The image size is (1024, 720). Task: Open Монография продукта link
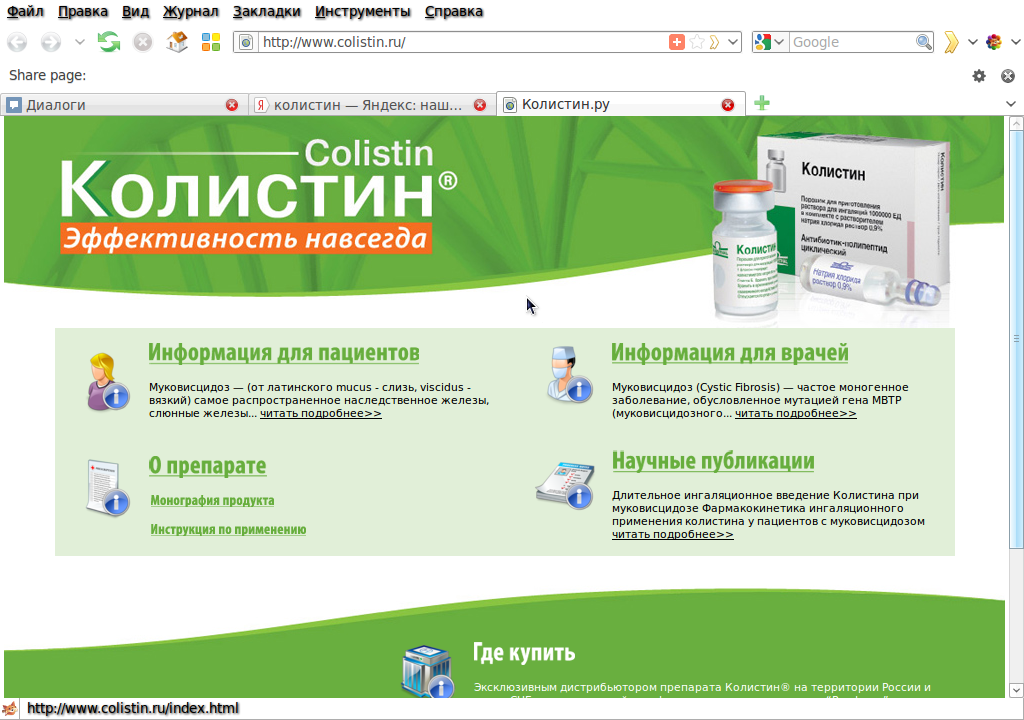(212, 500)
